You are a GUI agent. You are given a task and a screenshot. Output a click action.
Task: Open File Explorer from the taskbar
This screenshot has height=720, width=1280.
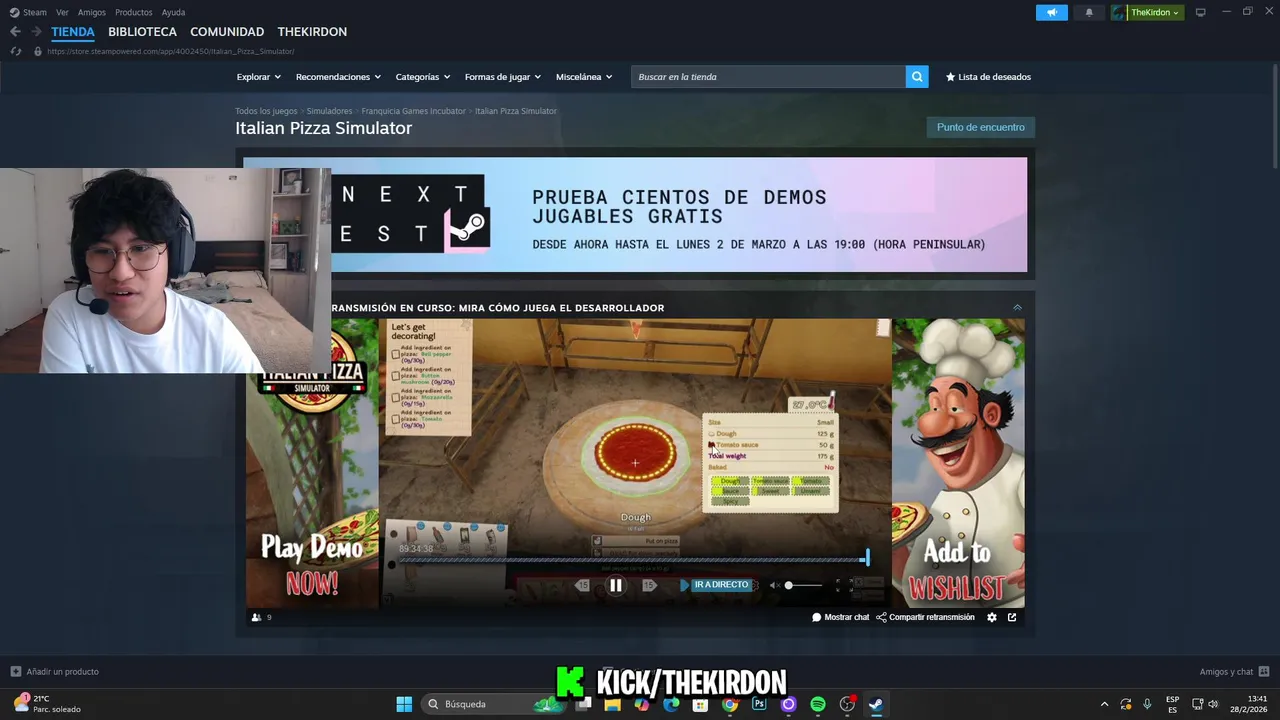click(612, 704)
